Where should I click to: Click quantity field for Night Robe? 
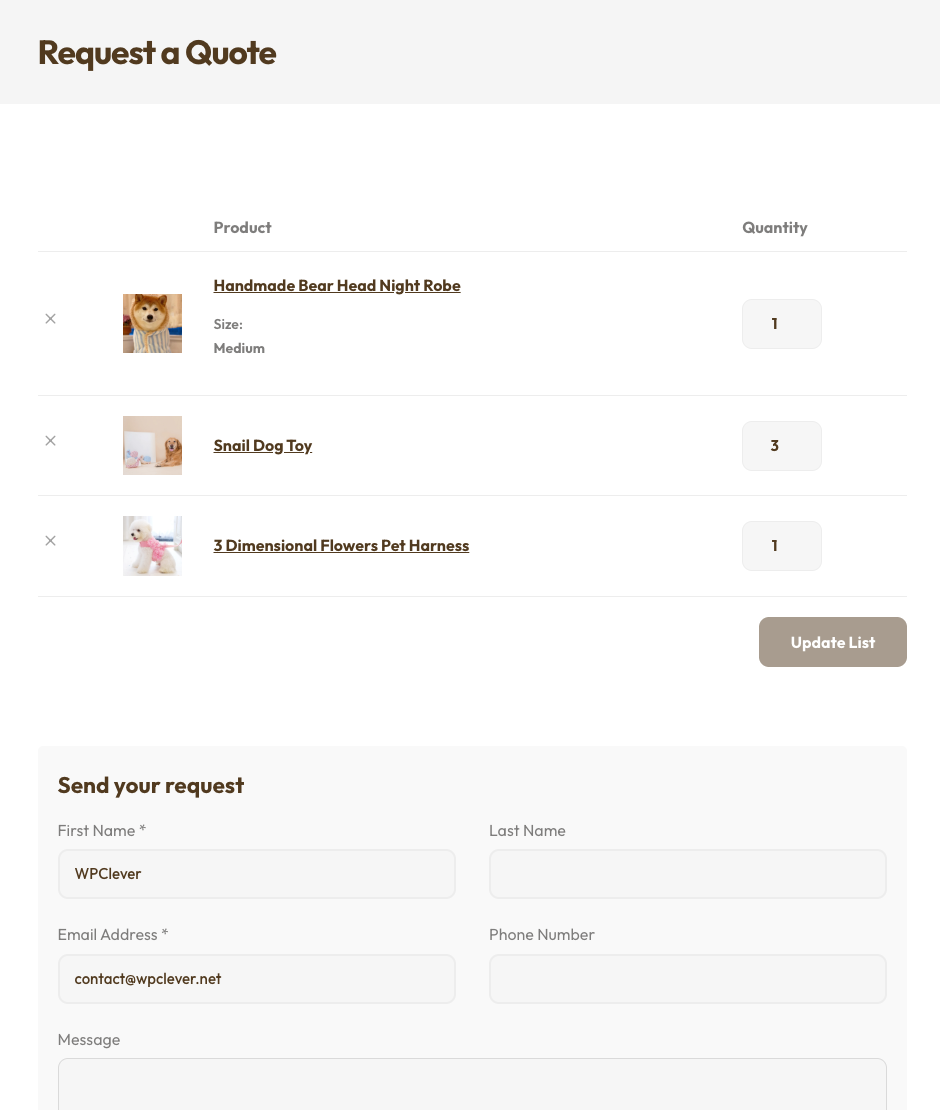(781, 324)
